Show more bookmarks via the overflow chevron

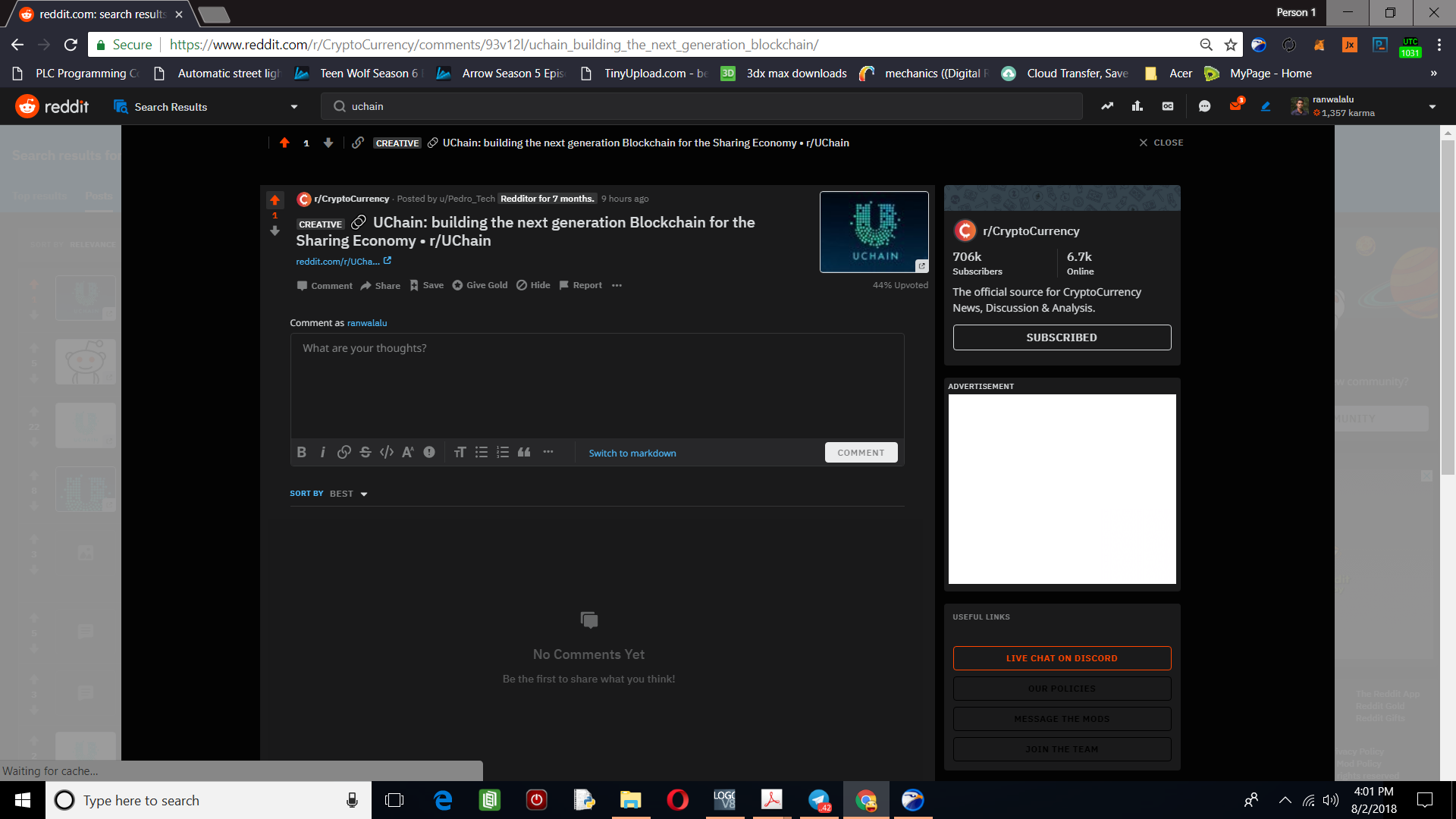[x=1433, y=74]
